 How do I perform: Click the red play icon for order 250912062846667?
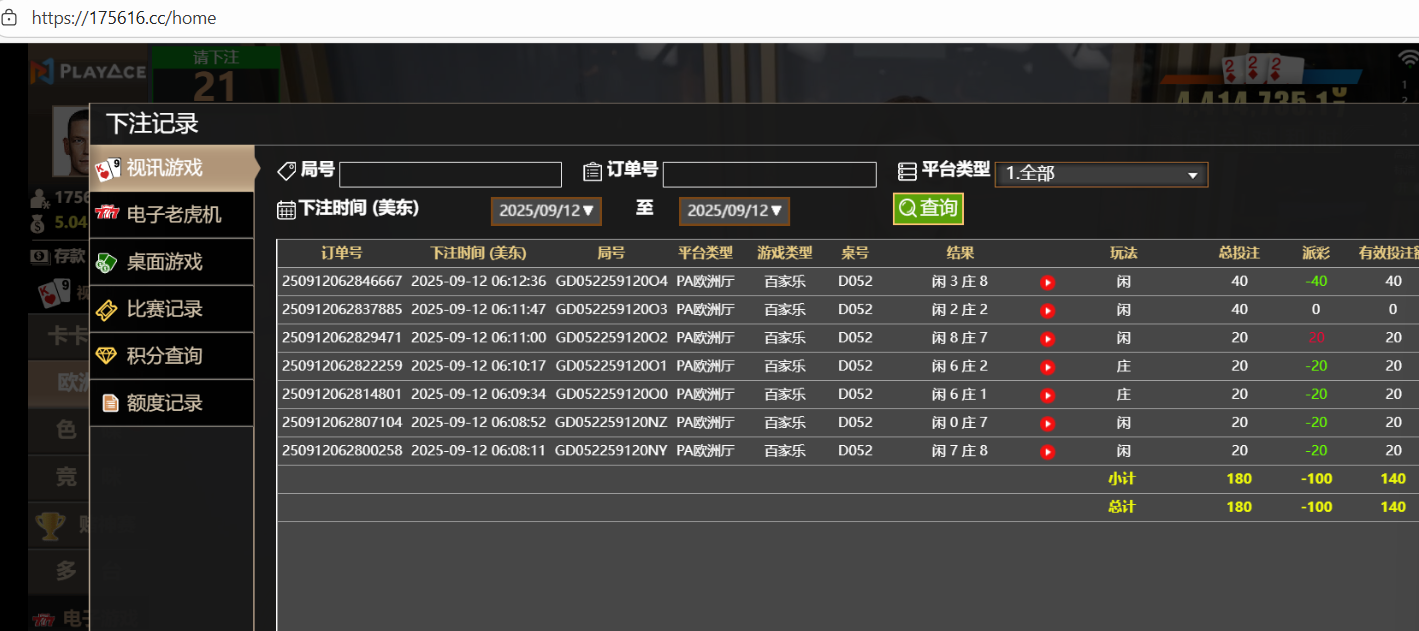tap(1047, 283)
